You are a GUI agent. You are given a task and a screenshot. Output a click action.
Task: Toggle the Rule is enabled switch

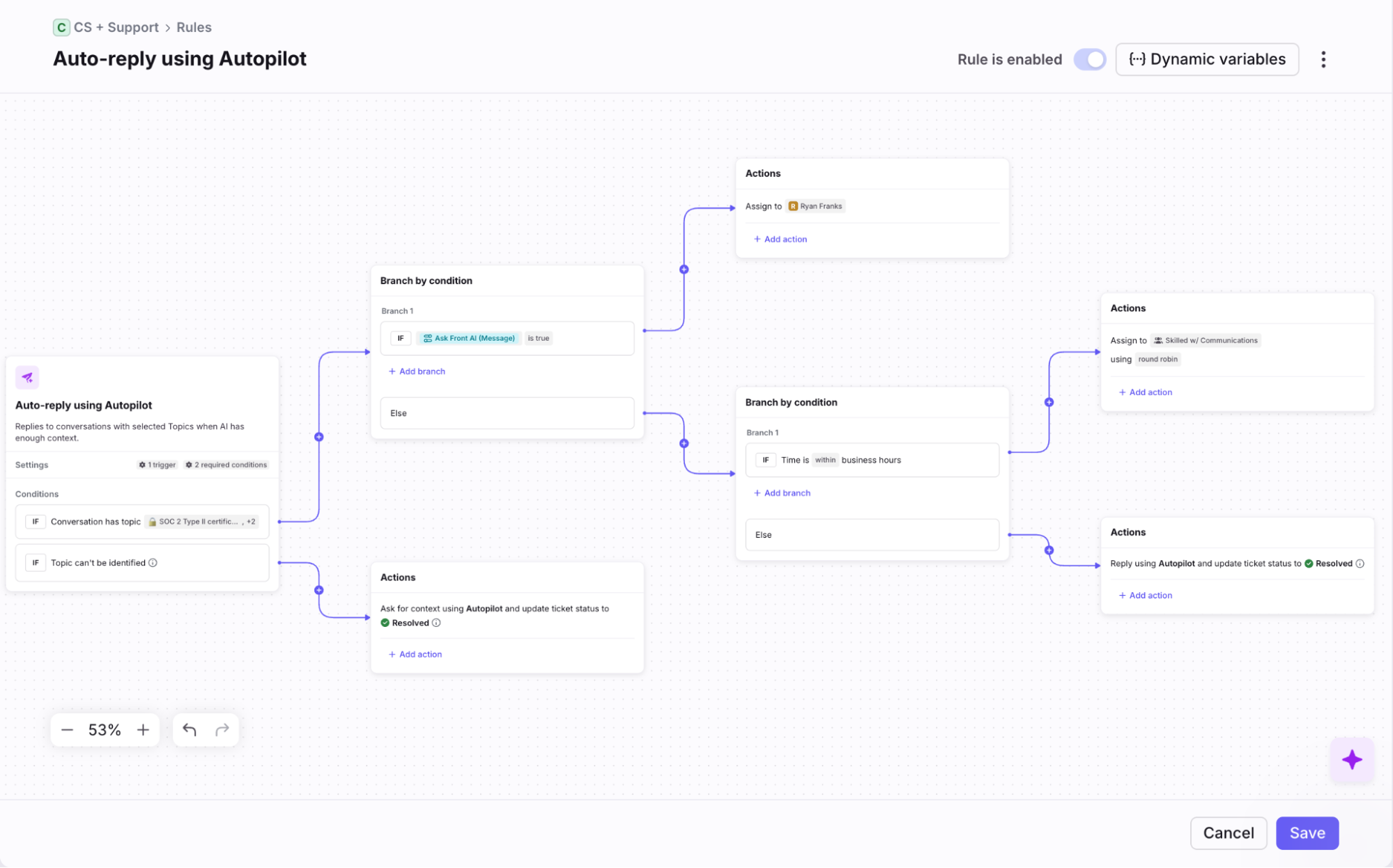coord(1089,59)
